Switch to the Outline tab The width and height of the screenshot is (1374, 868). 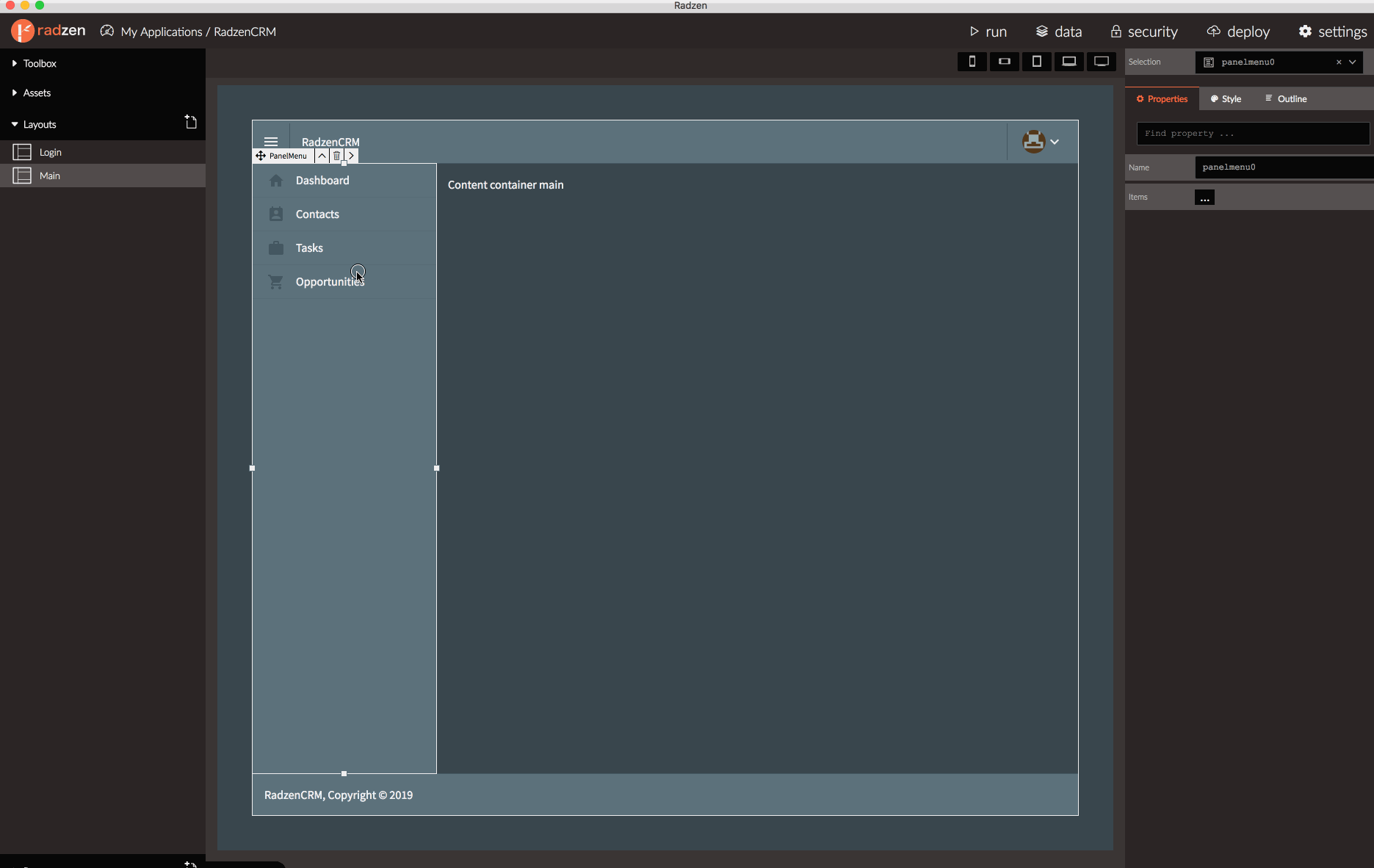(x=1286, y=99)
